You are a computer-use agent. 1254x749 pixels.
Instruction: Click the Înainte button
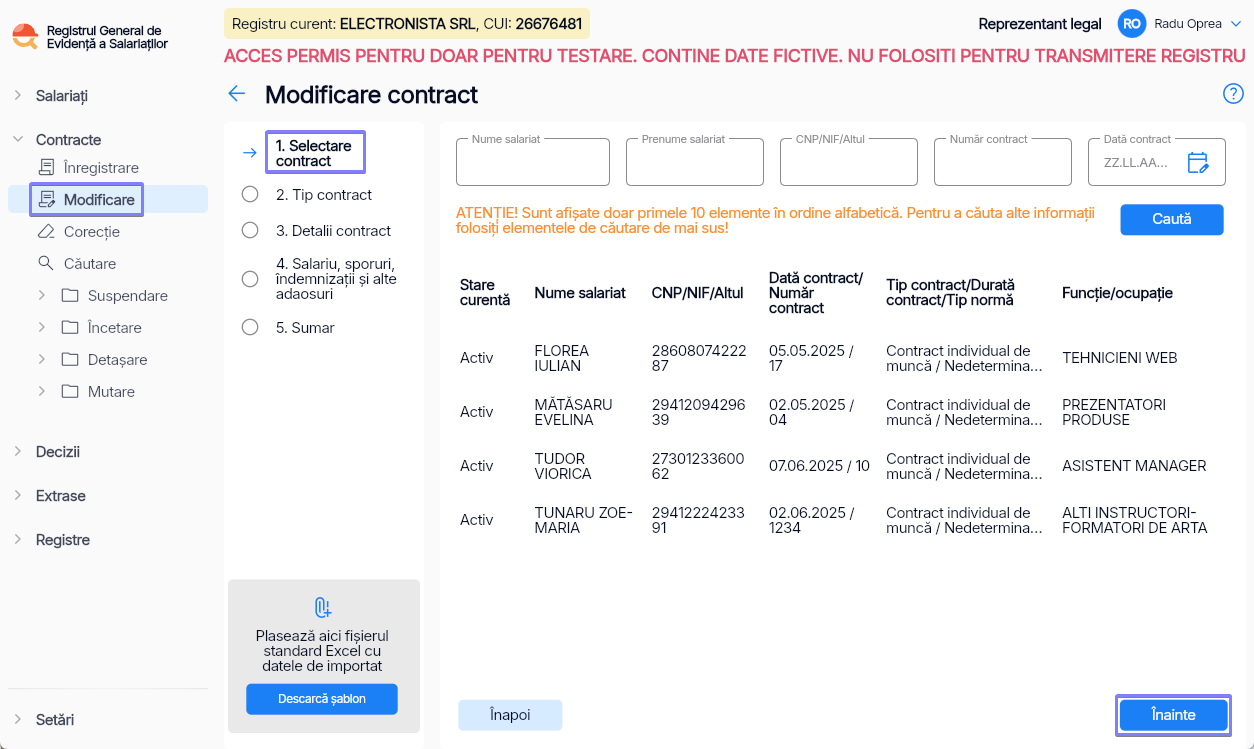click(x=1173, y=715)
